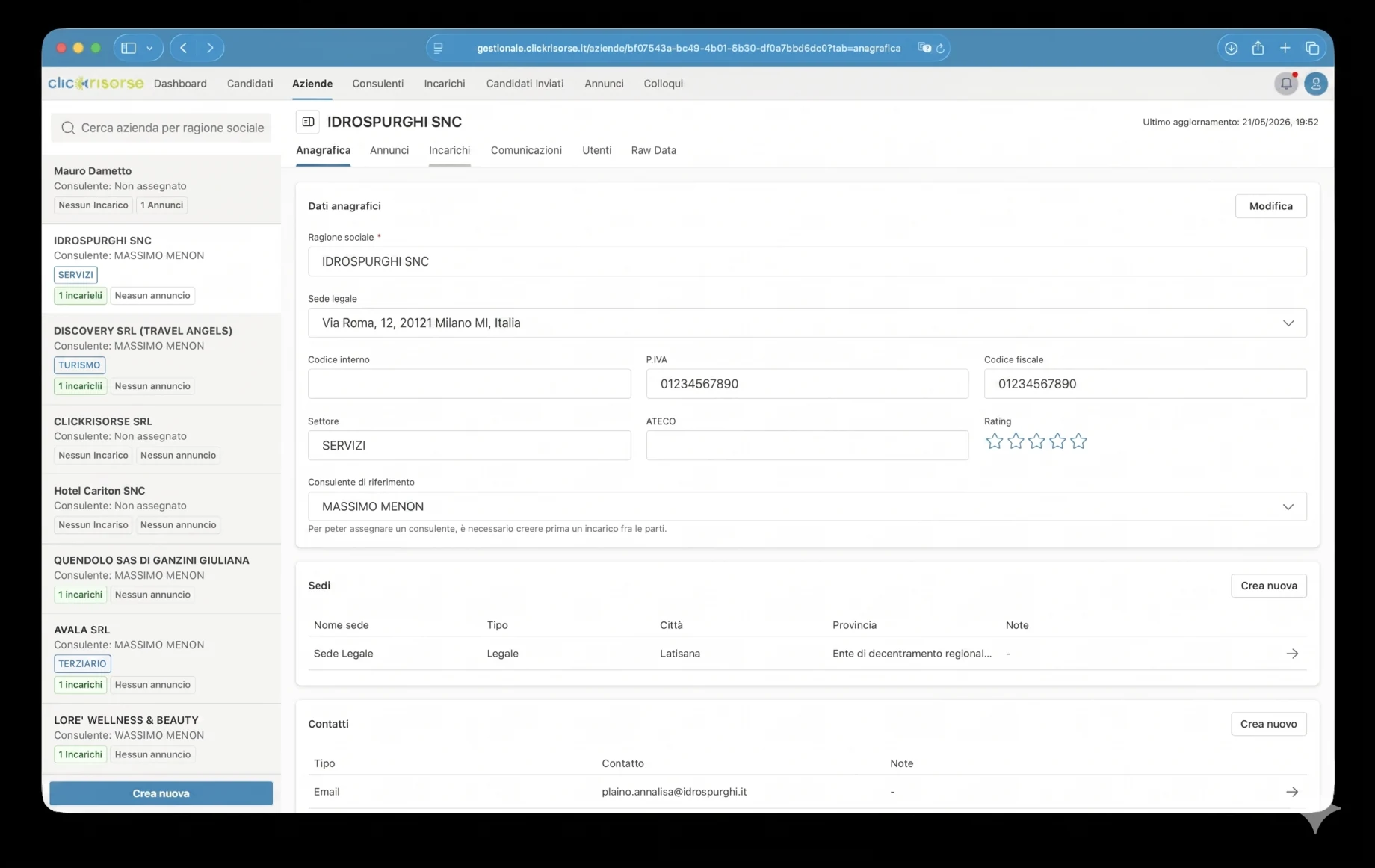
Task: Click the translate icon in address bar
Action: [x=924, y=48]
